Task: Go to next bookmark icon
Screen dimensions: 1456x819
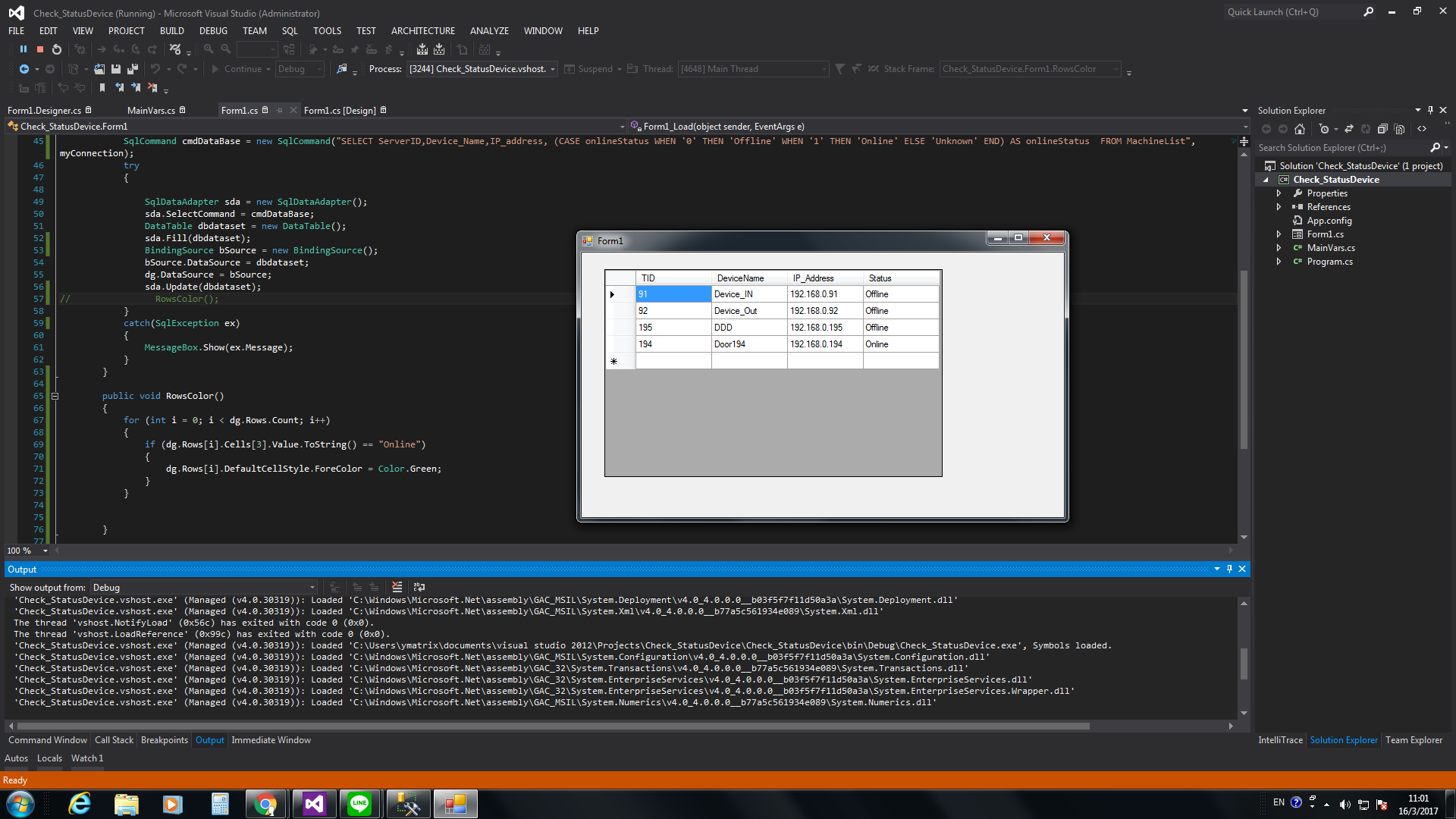Action: (136, 88)
